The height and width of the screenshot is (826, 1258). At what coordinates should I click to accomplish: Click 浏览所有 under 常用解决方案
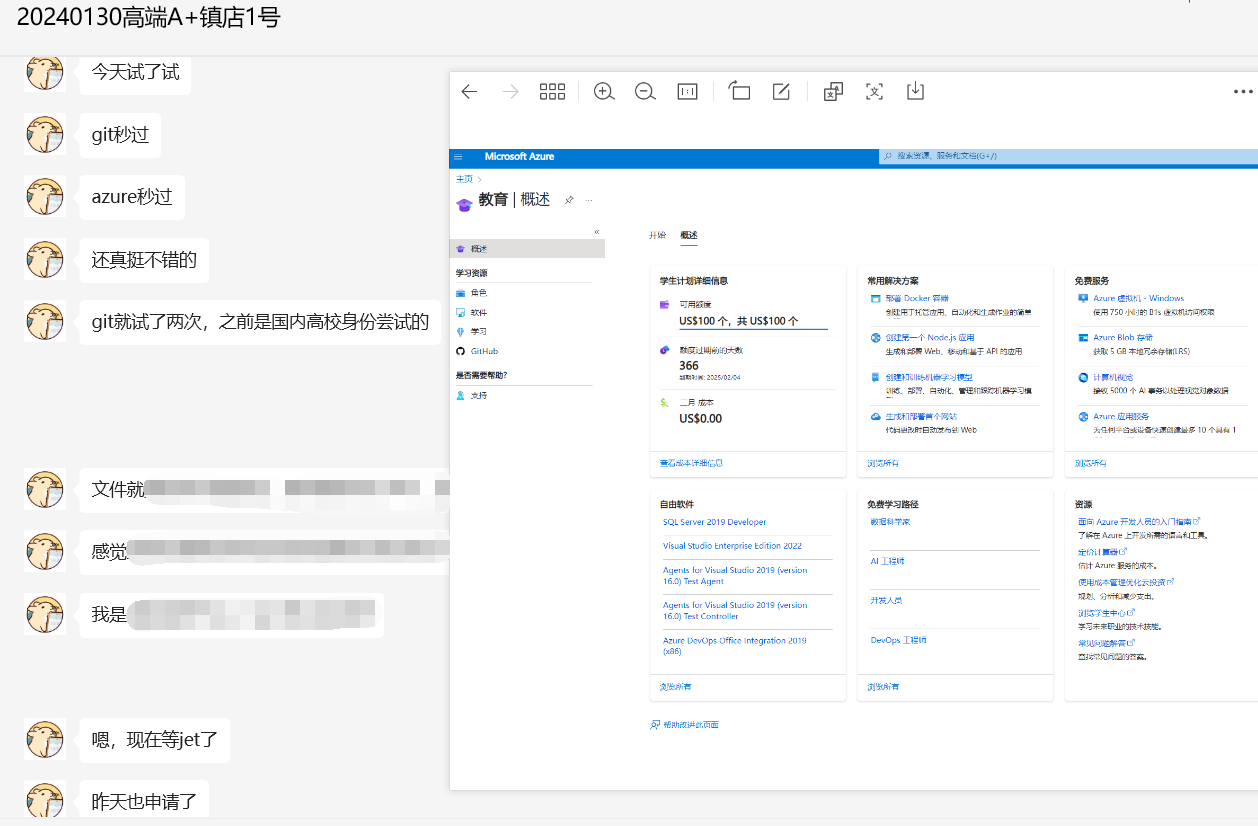coord(883,463)
